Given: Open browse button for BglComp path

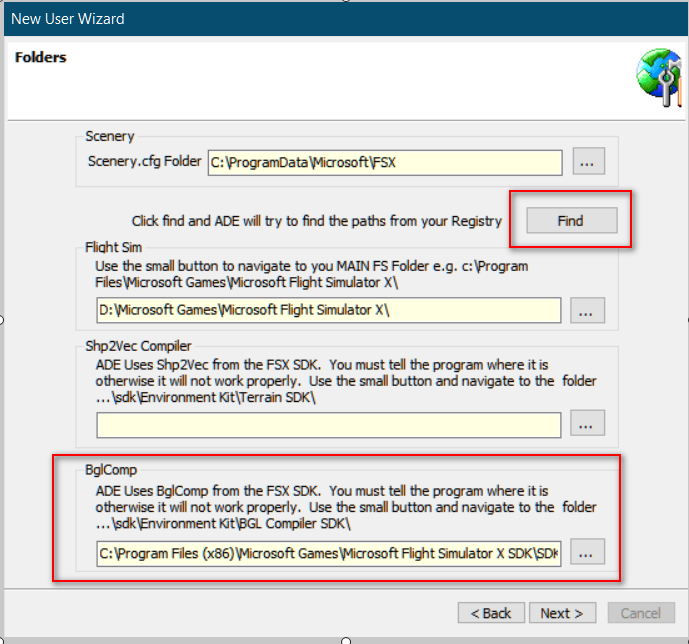Looking at the screenshot, I should point(587,552).
